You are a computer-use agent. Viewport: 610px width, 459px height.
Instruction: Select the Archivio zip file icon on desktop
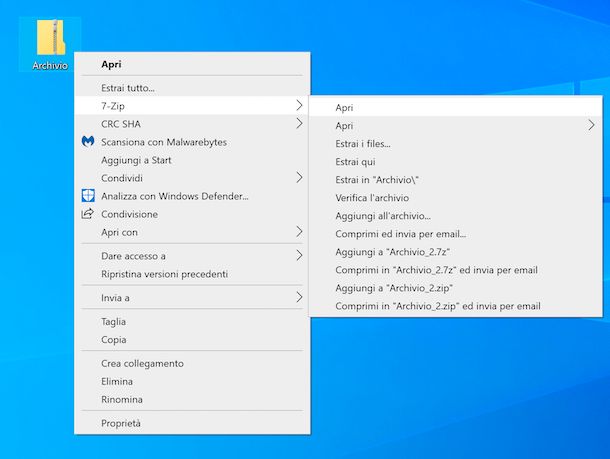pos(51,38)
